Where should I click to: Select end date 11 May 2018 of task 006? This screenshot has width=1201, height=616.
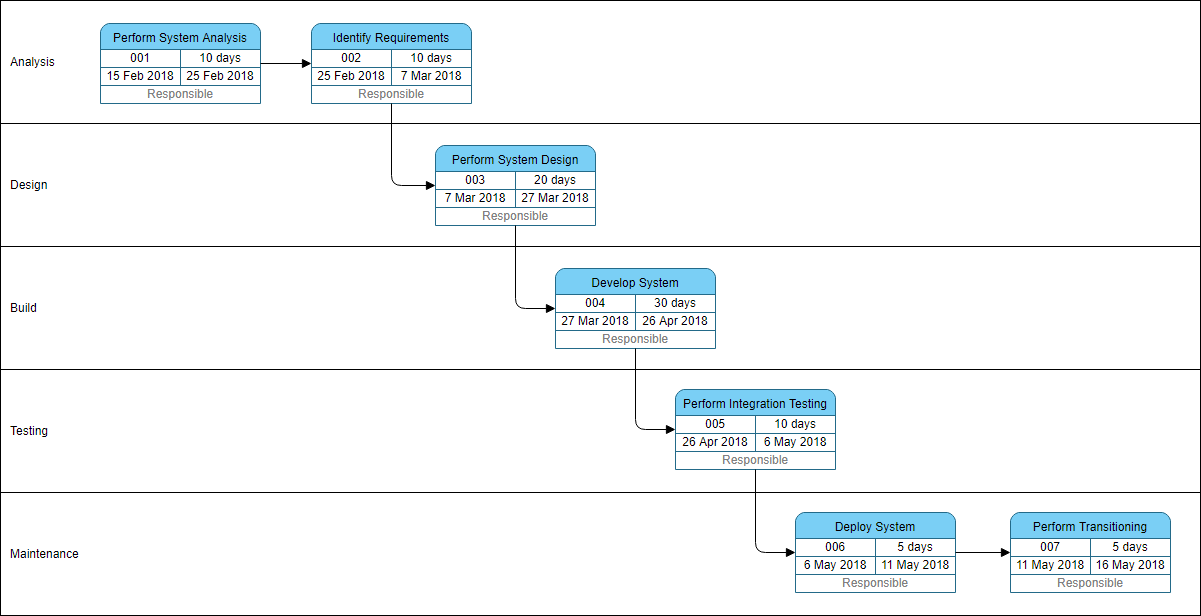point(915,565)
